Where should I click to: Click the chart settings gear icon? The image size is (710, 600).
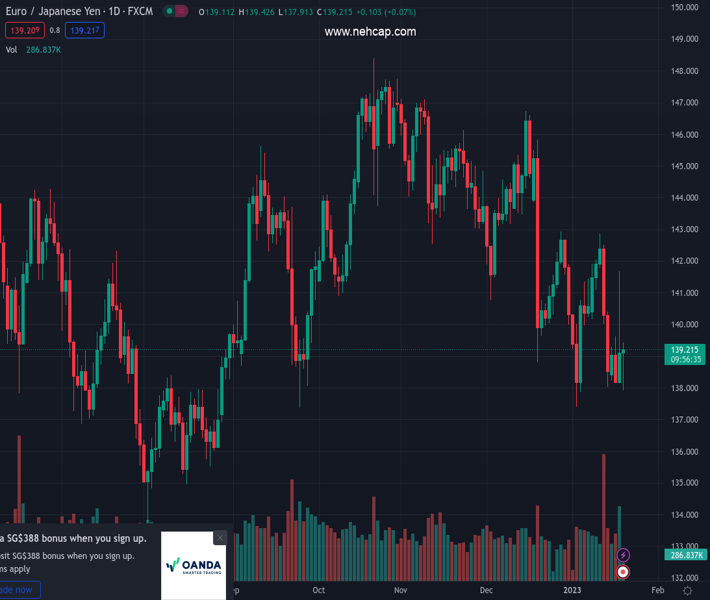pos(687,591)
